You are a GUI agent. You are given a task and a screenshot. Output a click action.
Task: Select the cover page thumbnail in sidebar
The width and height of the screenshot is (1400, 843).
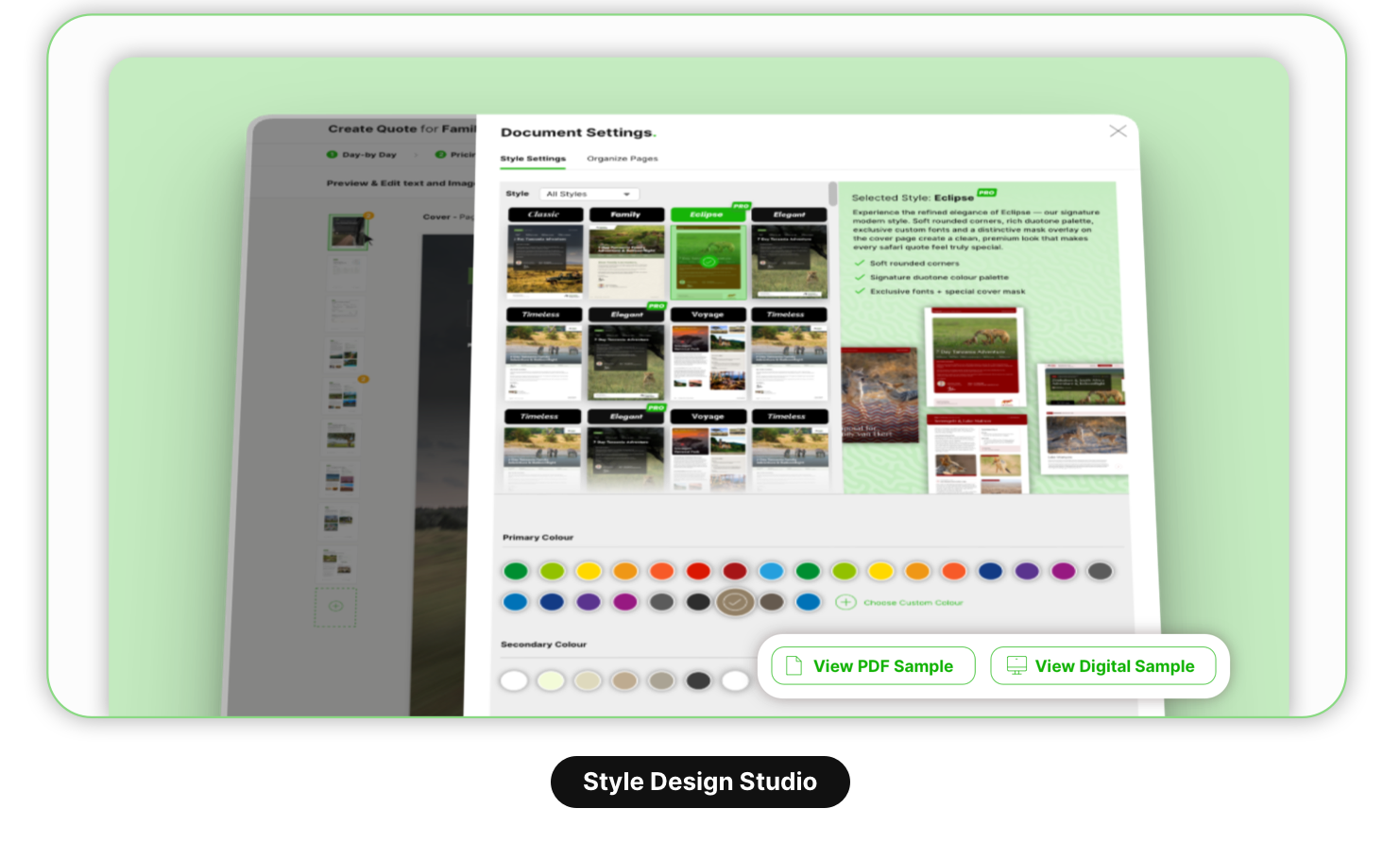coord(348,232)
